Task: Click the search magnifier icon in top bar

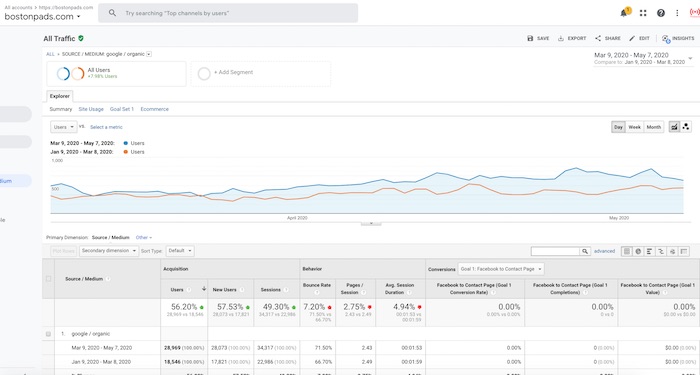Action: pos(112,13)
